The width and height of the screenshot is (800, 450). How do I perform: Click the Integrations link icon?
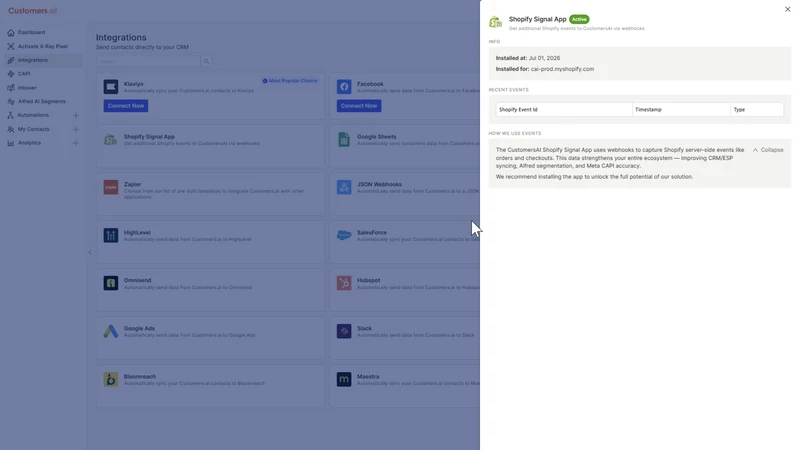point(11,60)
